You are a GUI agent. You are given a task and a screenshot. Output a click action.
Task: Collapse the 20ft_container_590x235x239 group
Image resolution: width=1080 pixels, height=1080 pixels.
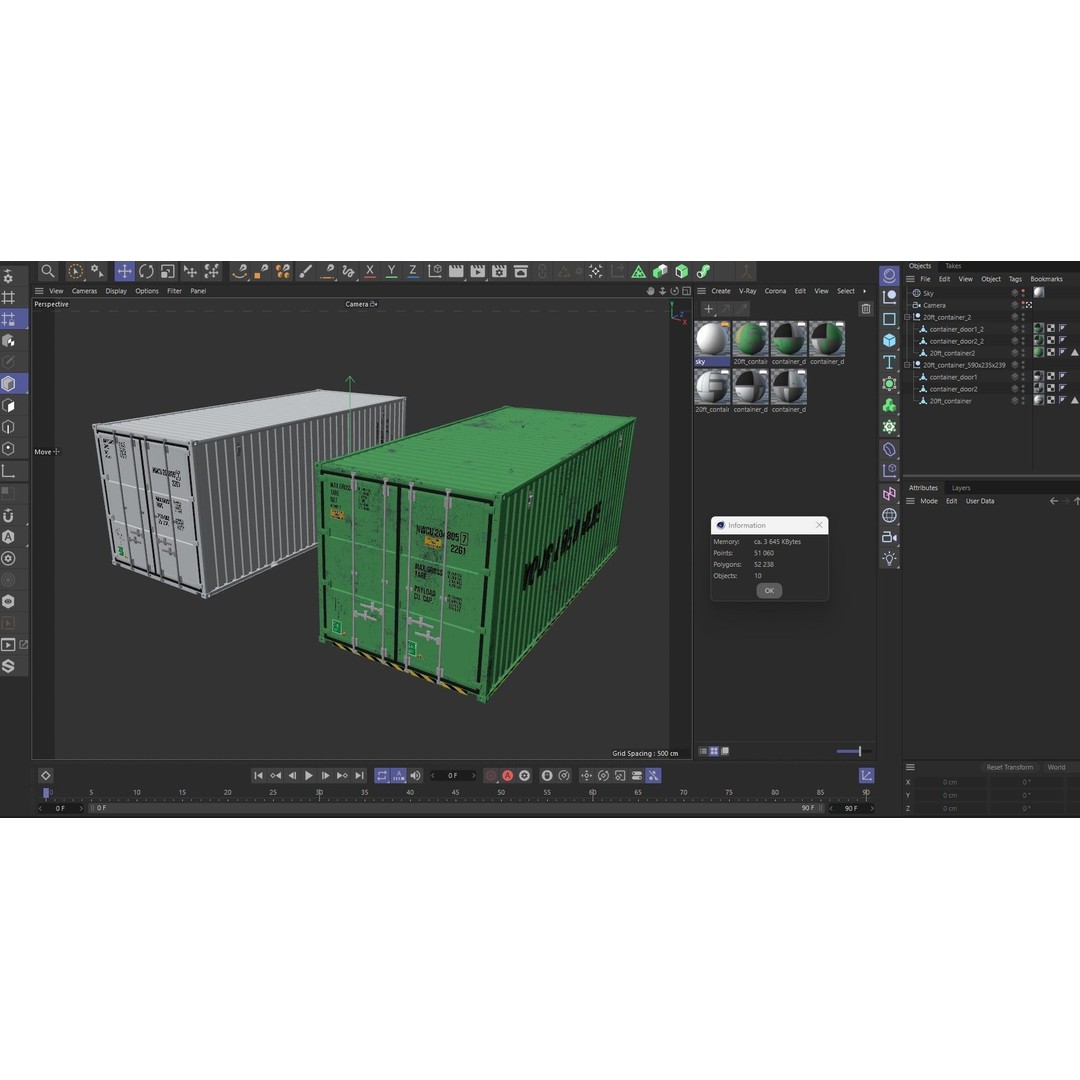click(x=907, y=365)
